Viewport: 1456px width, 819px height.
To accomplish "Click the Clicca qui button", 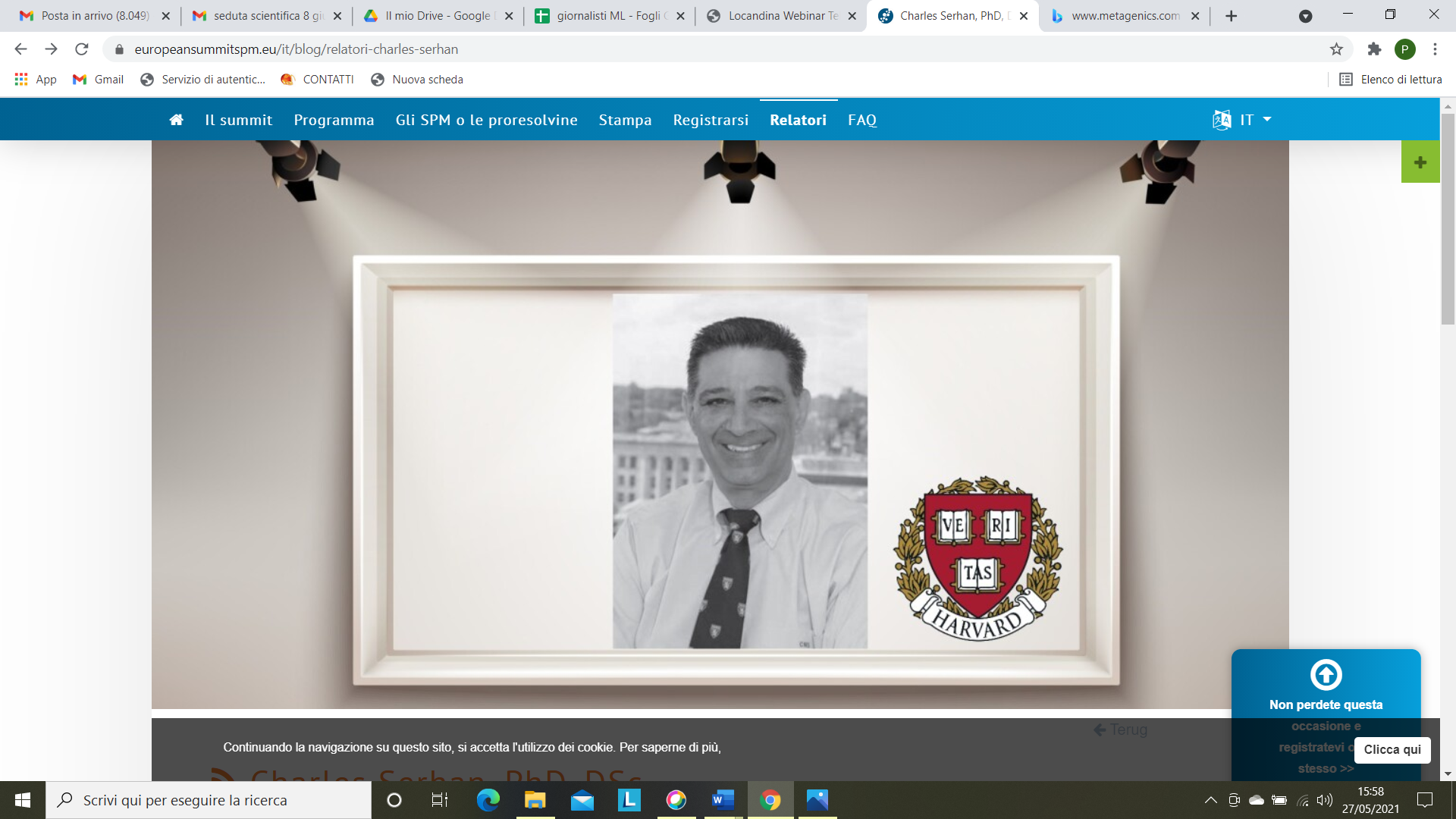I will [1392, 749].
